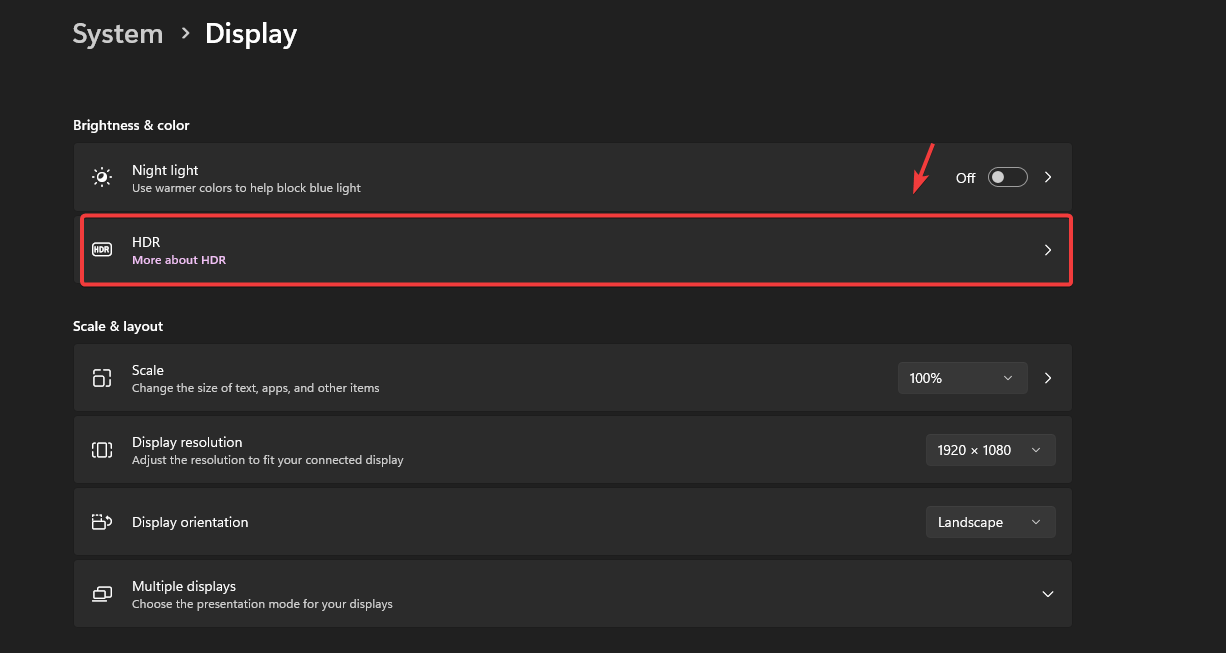
Task: Go back to System in breadcrumb
Action: coord(118,34)
